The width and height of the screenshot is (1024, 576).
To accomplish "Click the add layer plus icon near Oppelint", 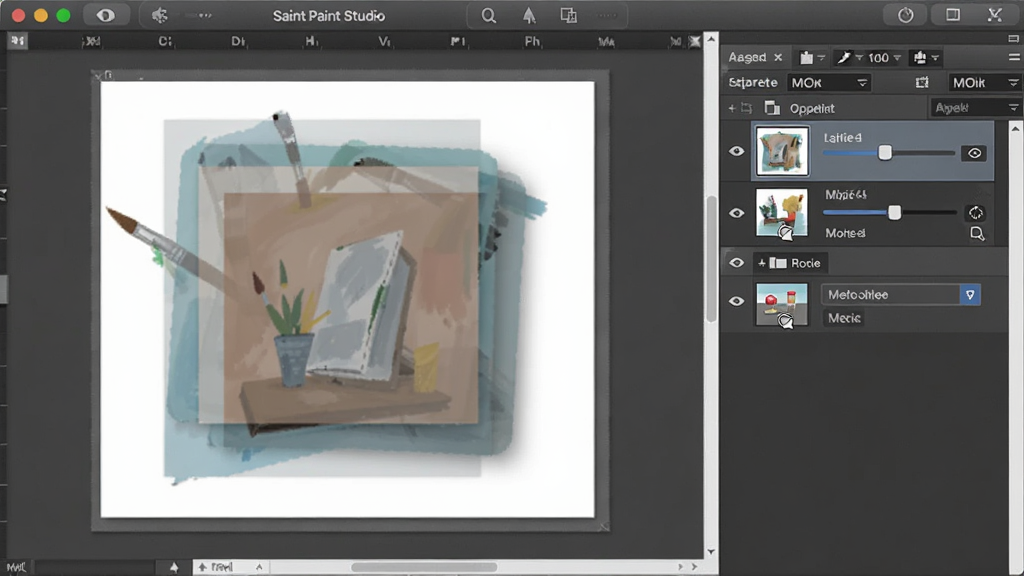I will (731, 108).
